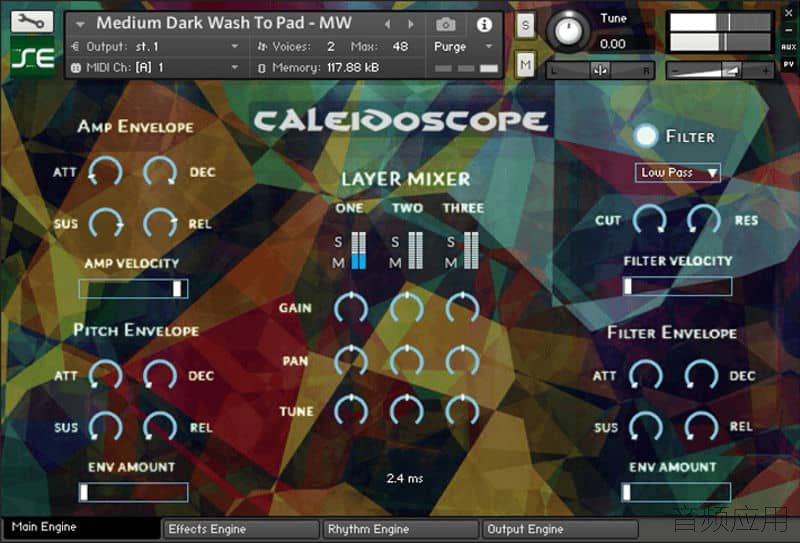Adjust filter CUT knob

point(649,220)
